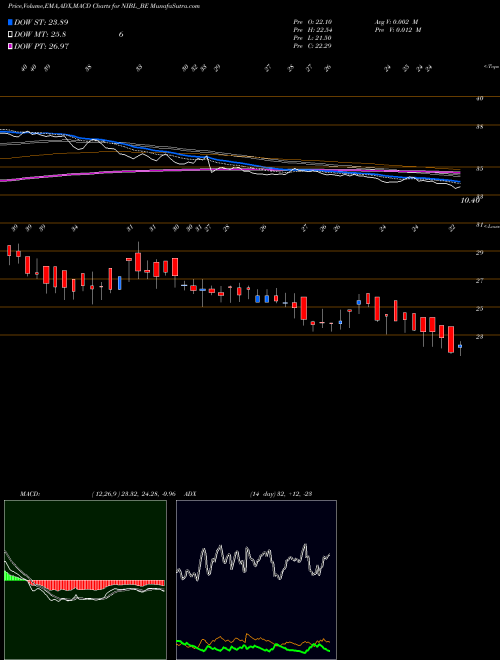Click the price axis label 23
Viewport: 500px width, 660px height.
(x=479, y=337)
